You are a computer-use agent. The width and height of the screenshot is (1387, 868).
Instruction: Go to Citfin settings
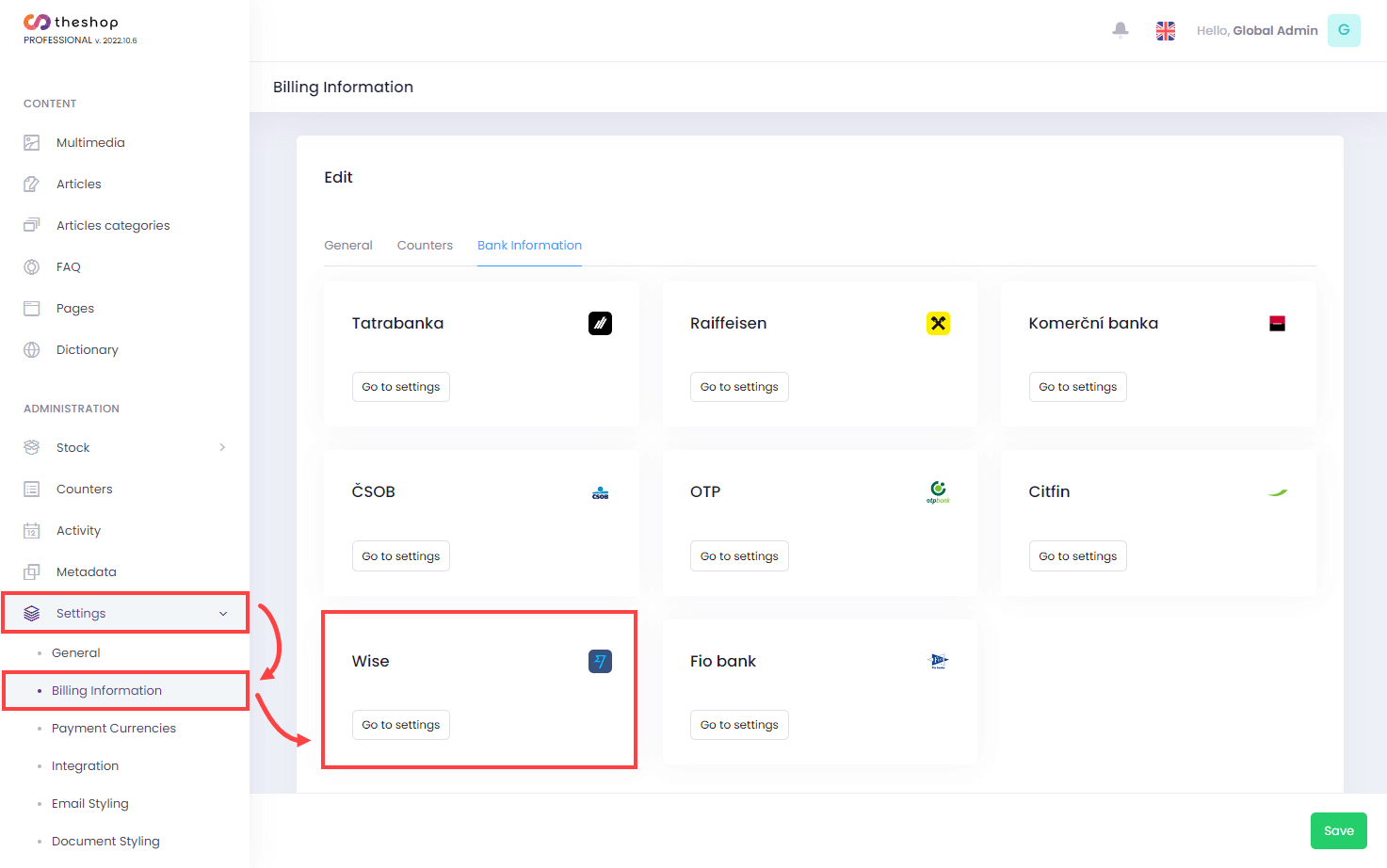[x=1077, y=556]
